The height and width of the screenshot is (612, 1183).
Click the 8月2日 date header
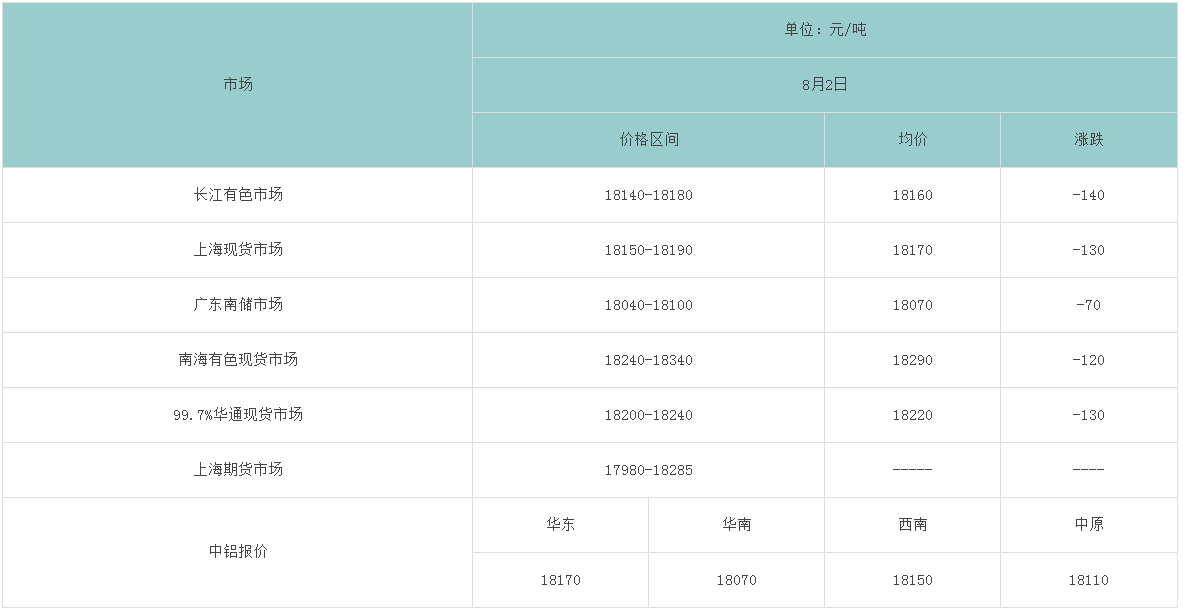click(825, 85)
